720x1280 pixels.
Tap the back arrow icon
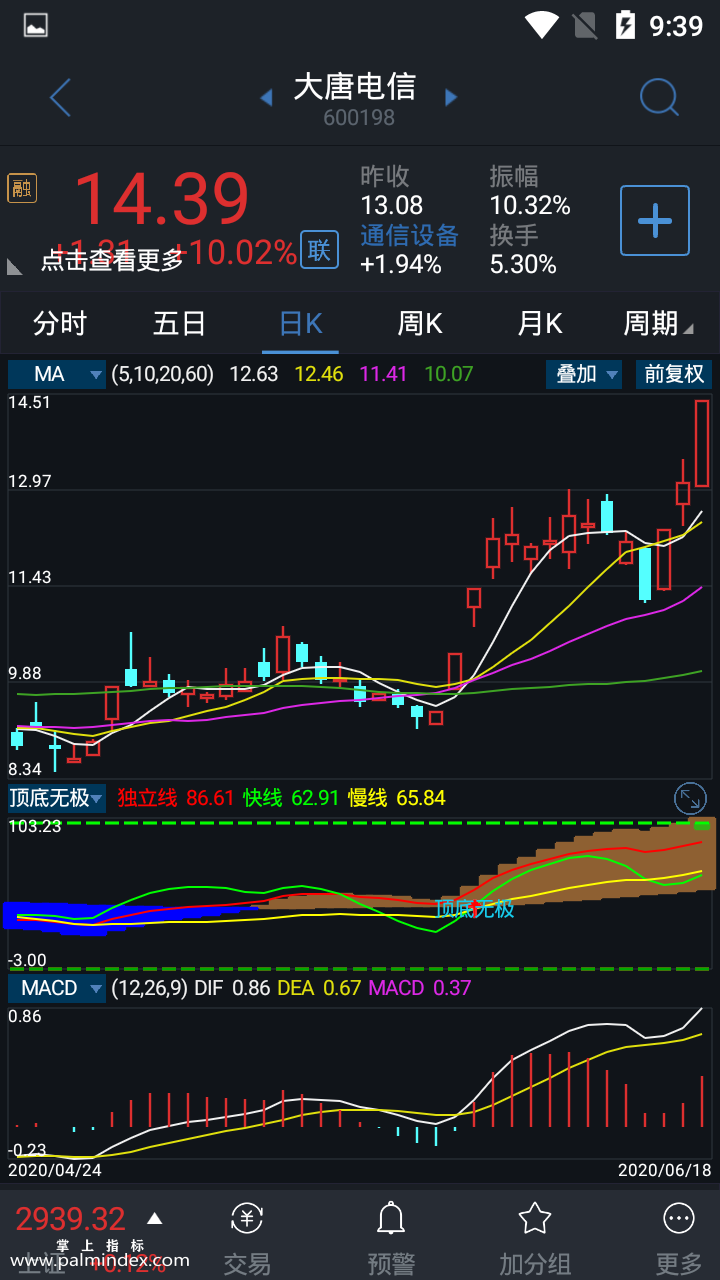60,98
